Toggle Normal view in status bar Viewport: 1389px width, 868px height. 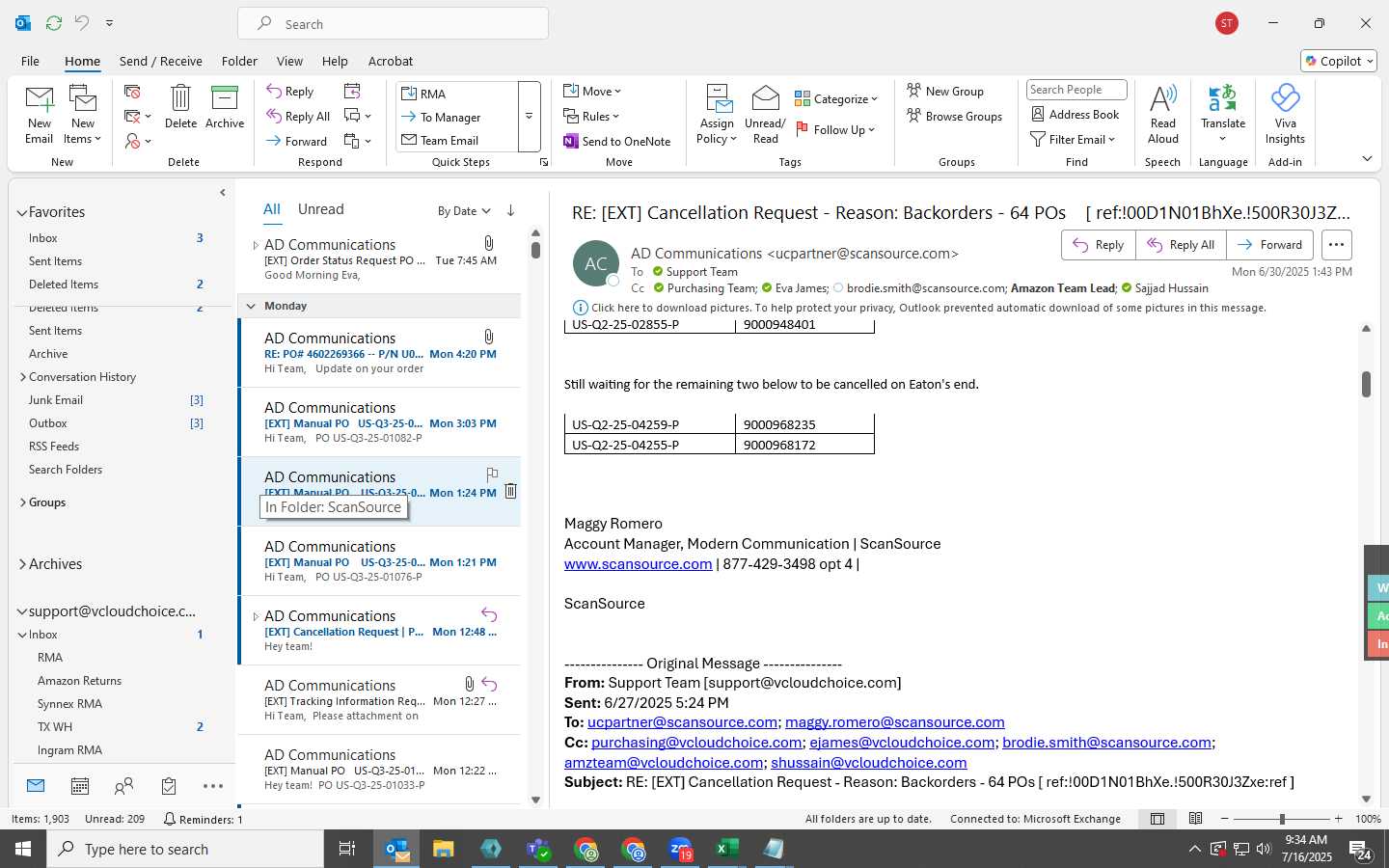coord(1157,819)
